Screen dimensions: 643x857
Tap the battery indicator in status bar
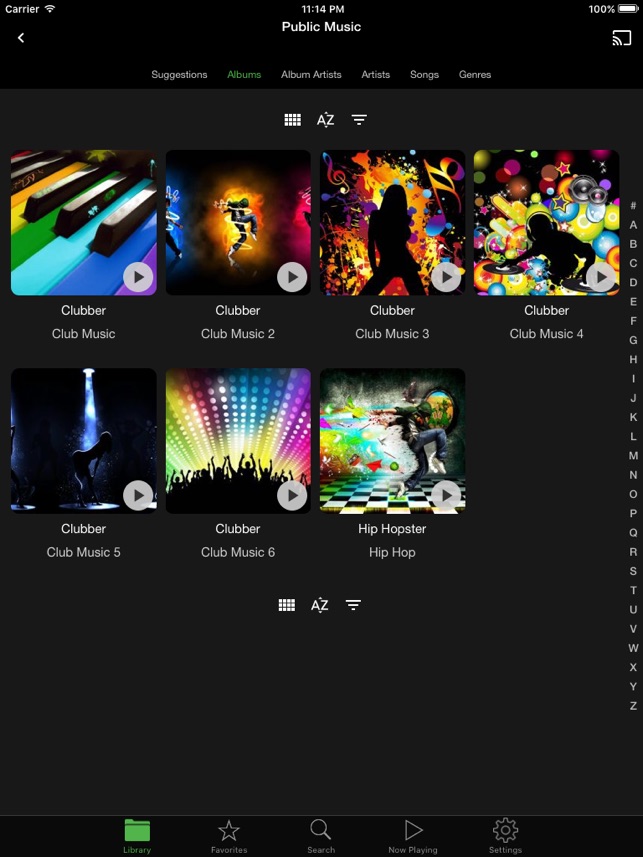(x=628, y=9)
